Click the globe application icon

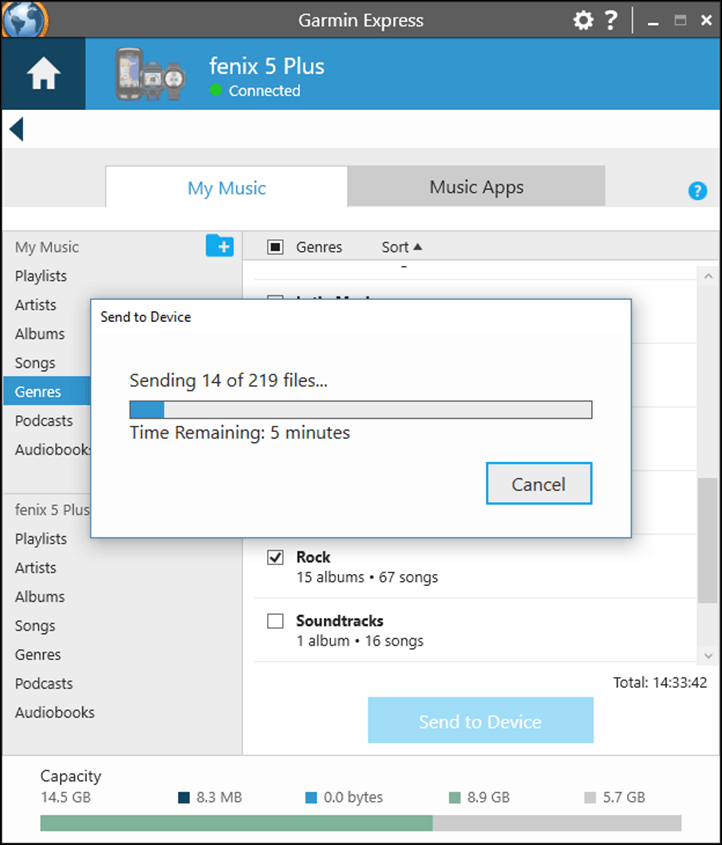click(24, 19)
